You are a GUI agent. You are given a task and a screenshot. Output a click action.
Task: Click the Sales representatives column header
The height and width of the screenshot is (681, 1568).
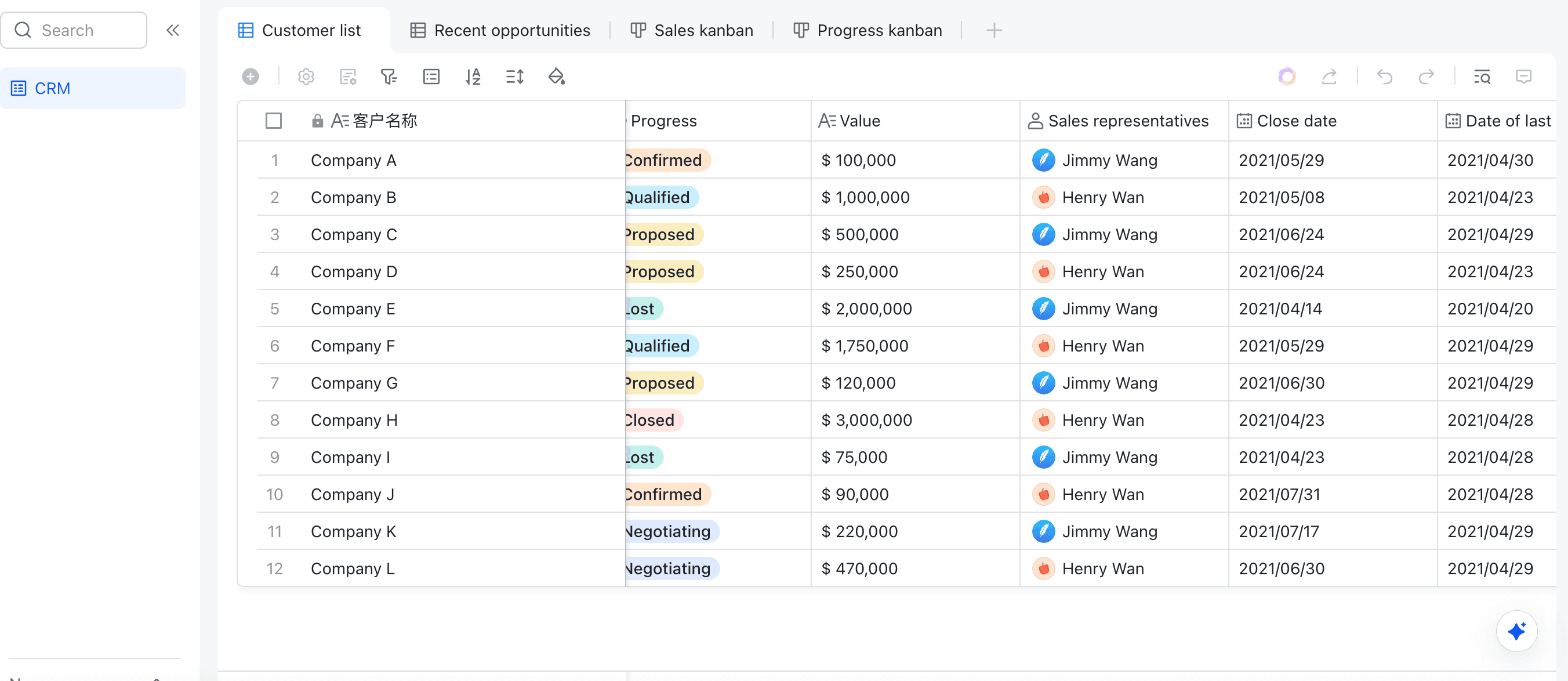coord(1127,121)
